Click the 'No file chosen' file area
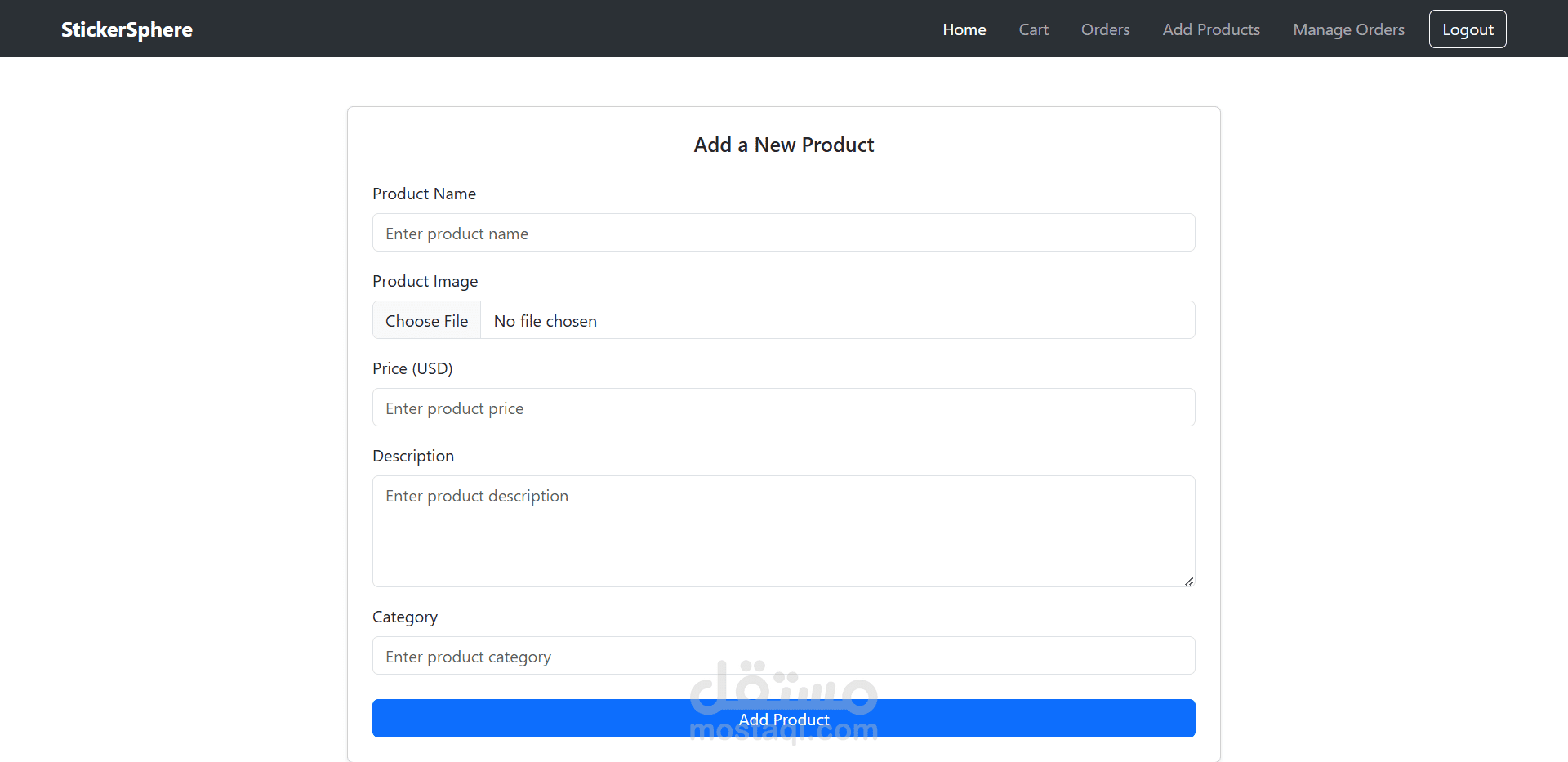1568x762 pixels. (837, 320)
